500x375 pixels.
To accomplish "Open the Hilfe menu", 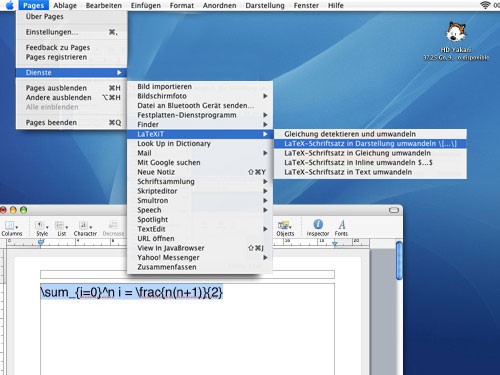I will 336,5.
